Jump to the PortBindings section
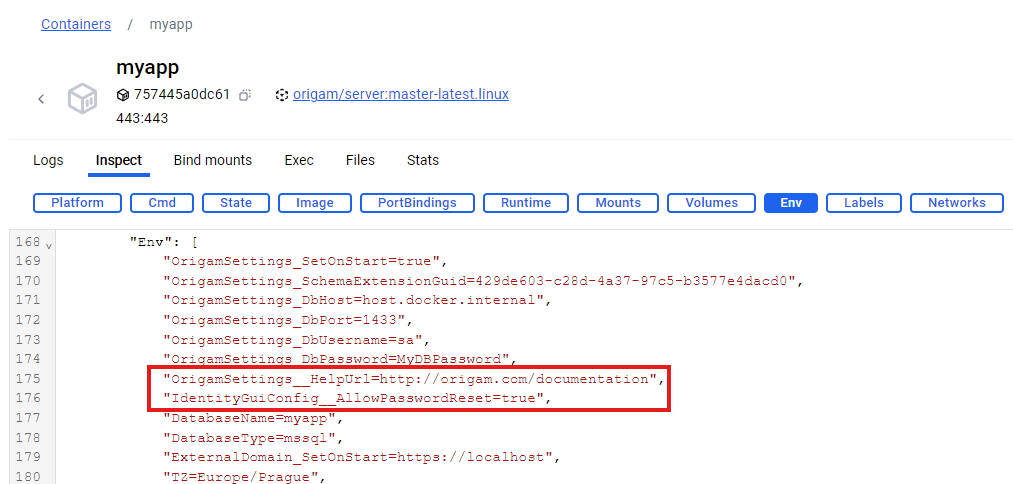The image size is (1013, 484). (417, 203)
